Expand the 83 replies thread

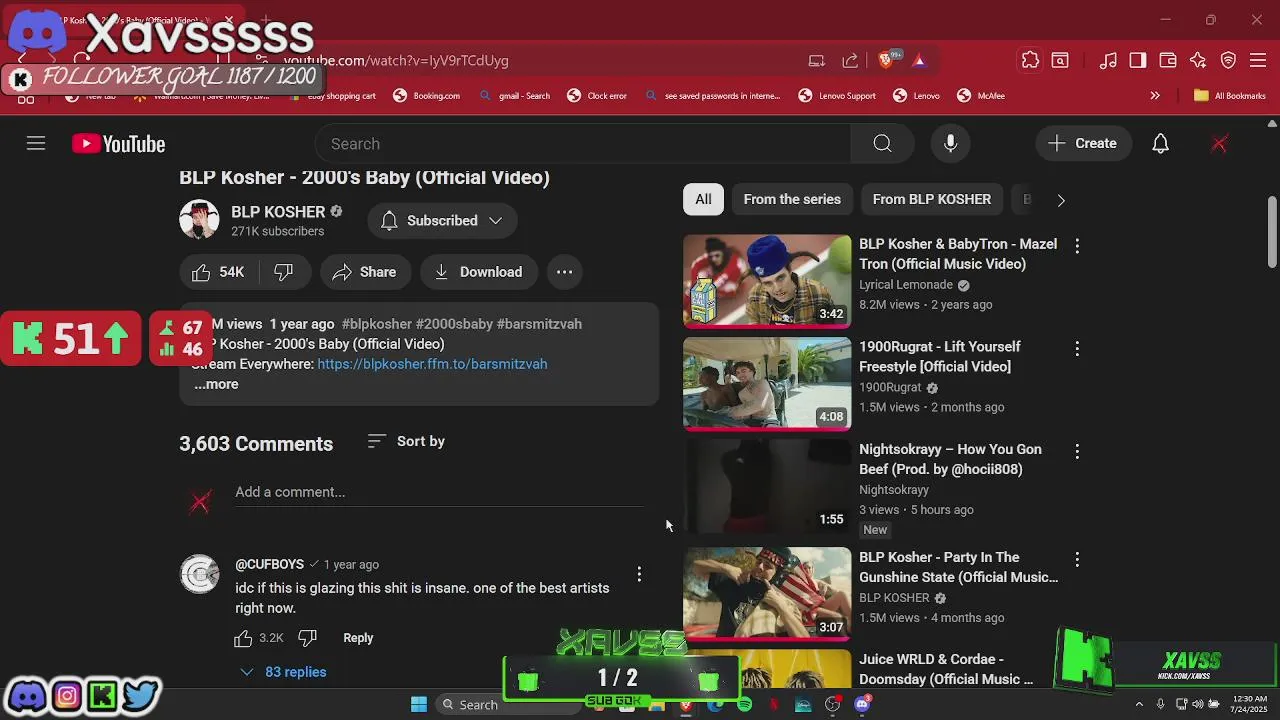pos(284,672)
